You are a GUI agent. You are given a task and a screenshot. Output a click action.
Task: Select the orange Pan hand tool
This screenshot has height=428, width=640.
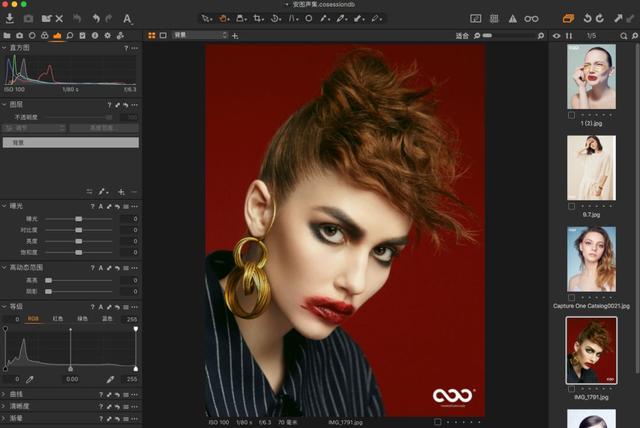(223, 18)
